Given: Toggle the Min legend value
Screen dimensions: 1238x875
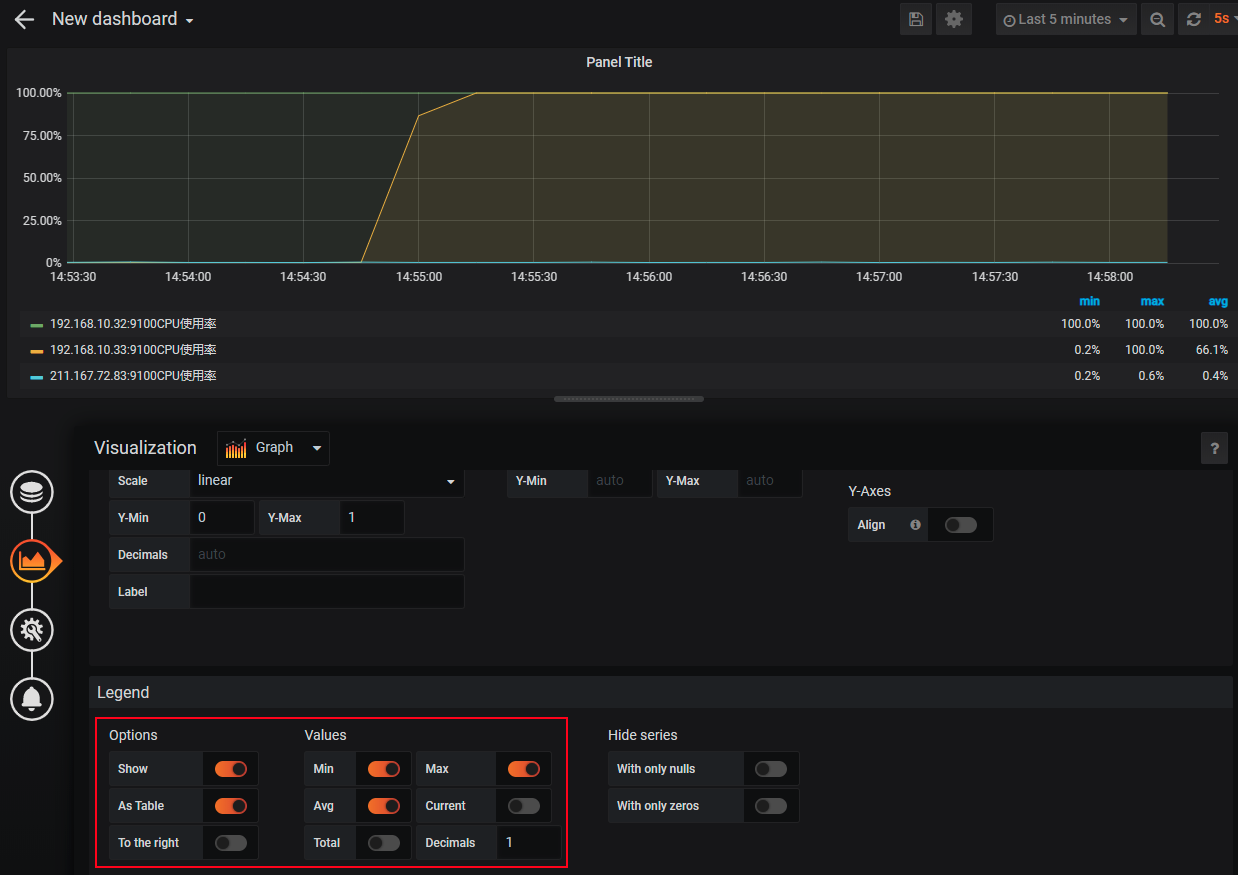Looking at the screenshot, I should point(384,769).
